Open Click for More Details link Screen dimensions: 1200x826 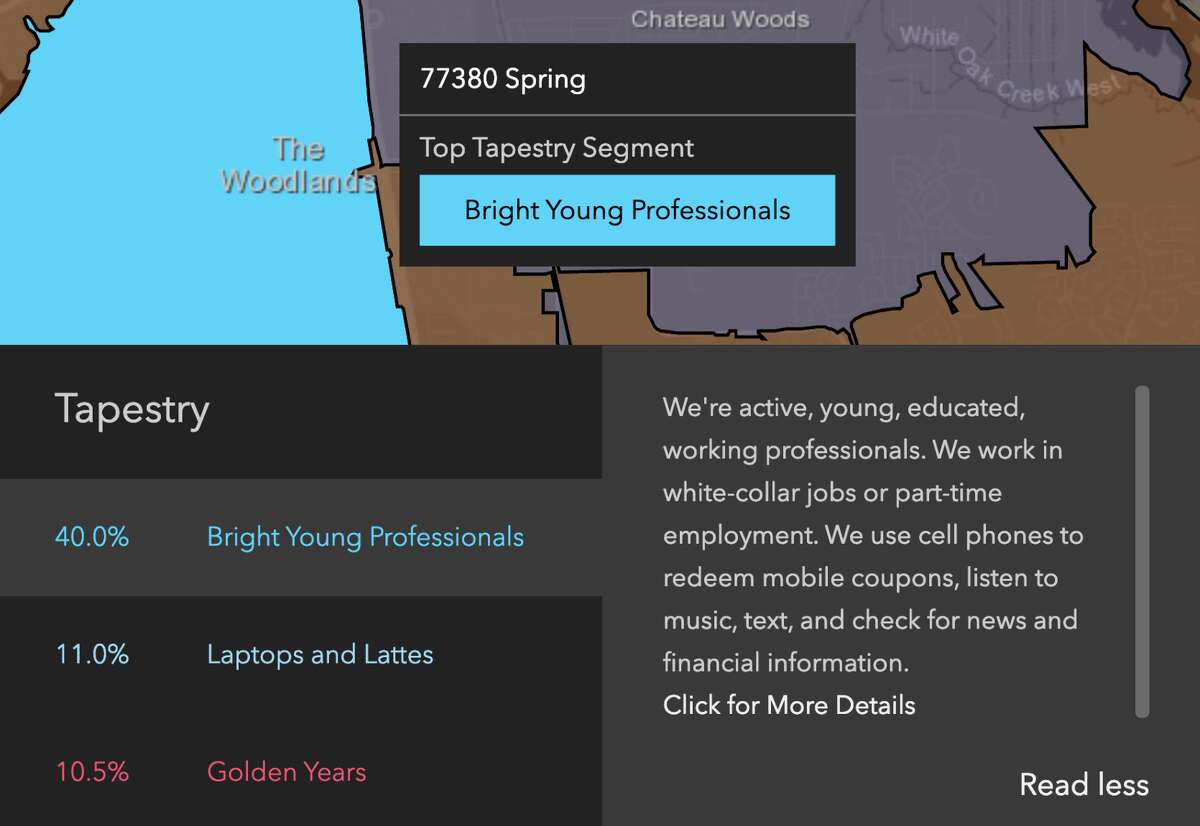coord(789,705)
